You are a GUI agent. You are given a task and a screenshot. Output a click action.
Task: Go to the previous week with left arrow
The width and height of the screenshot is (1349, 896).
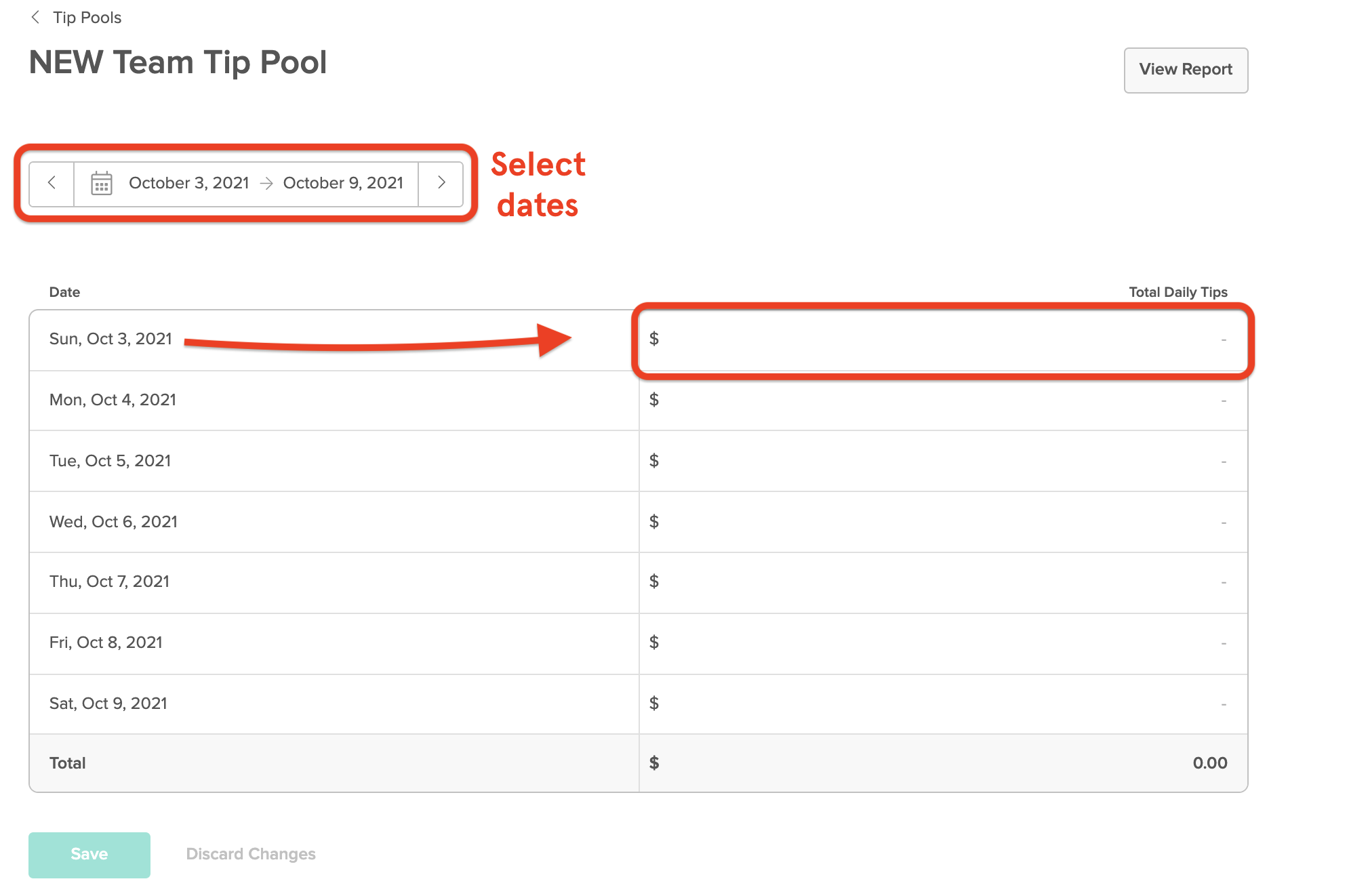[x=52, y=182]
